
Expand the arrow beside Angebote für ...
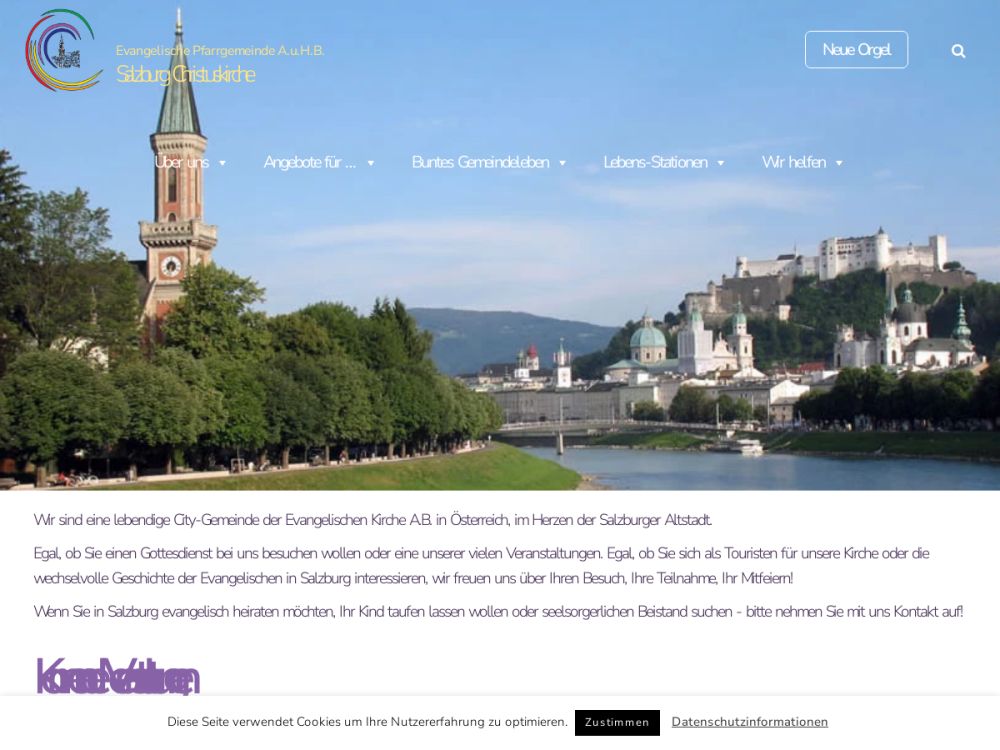370,163
